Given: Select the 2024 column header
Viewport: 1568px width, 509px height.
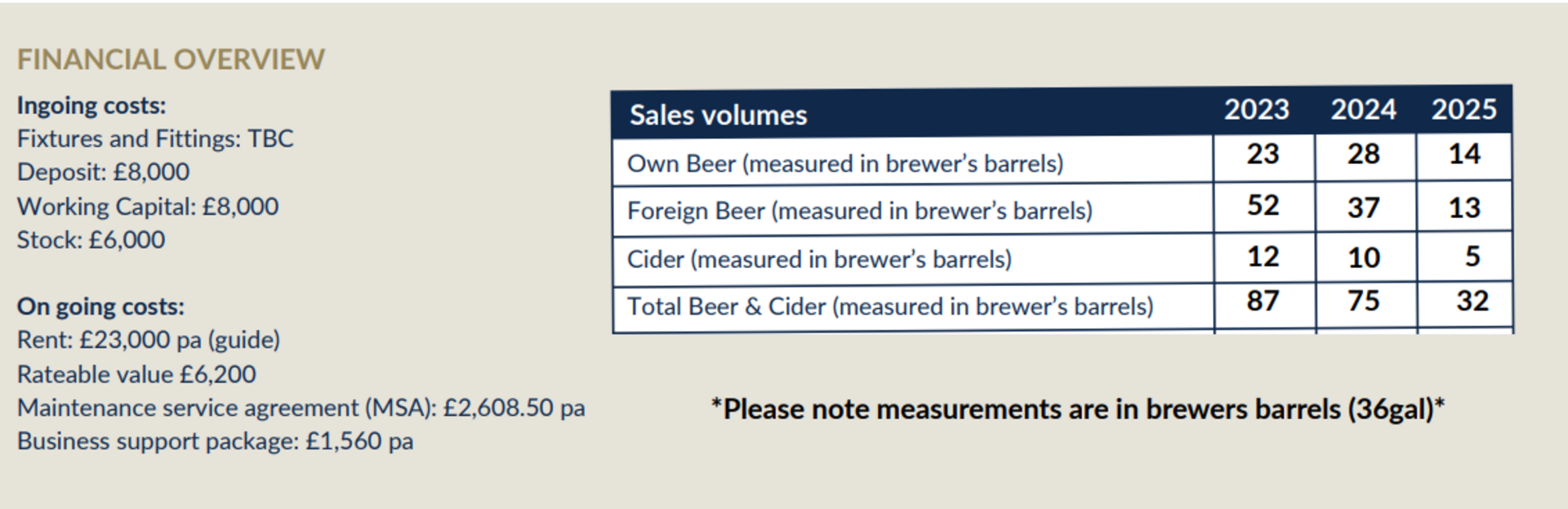Looking at the screenshot, I should coord(1363,109).
